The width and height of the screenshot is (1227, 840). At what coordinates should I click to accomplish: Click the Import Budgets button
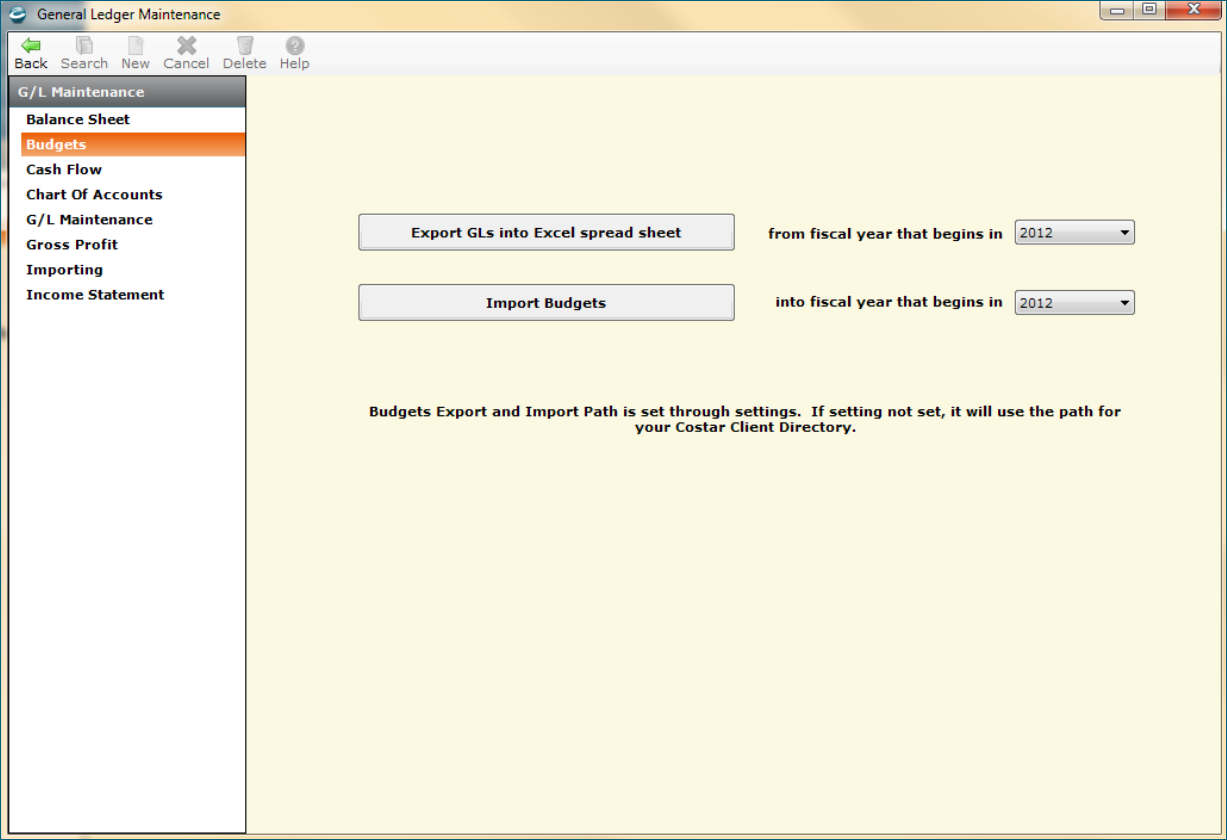click(x=546, y=302)
